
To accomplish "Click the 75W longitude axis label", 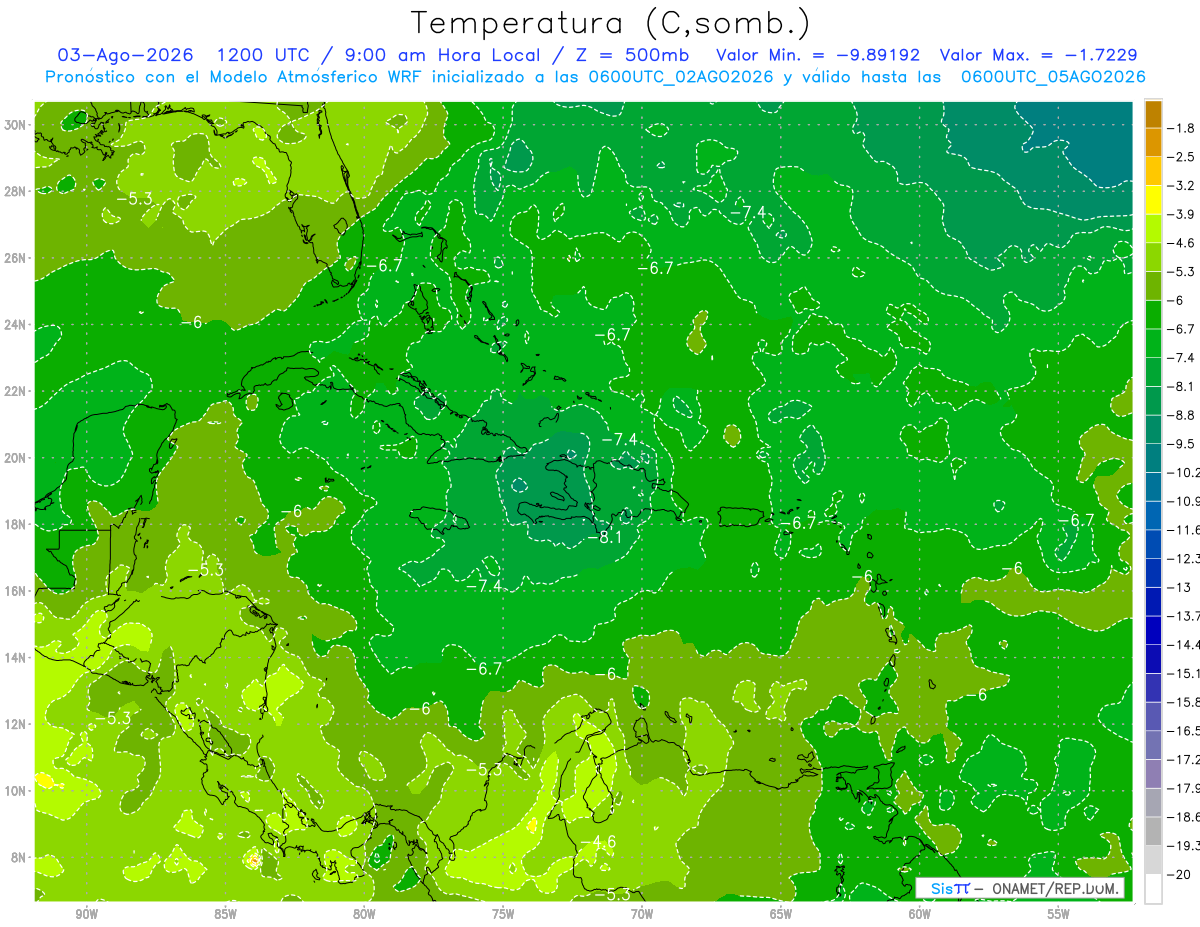I will coord(503,914).
